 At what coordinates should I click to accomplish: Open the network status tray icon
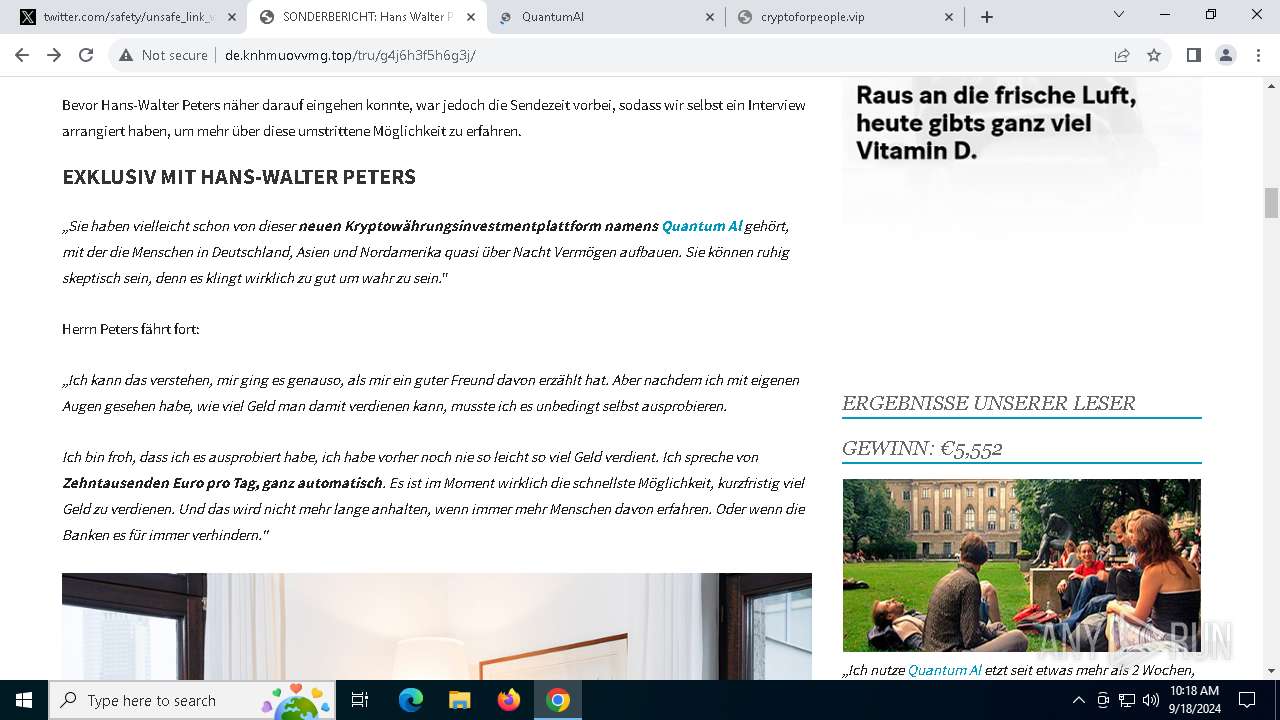point(1127,700)
